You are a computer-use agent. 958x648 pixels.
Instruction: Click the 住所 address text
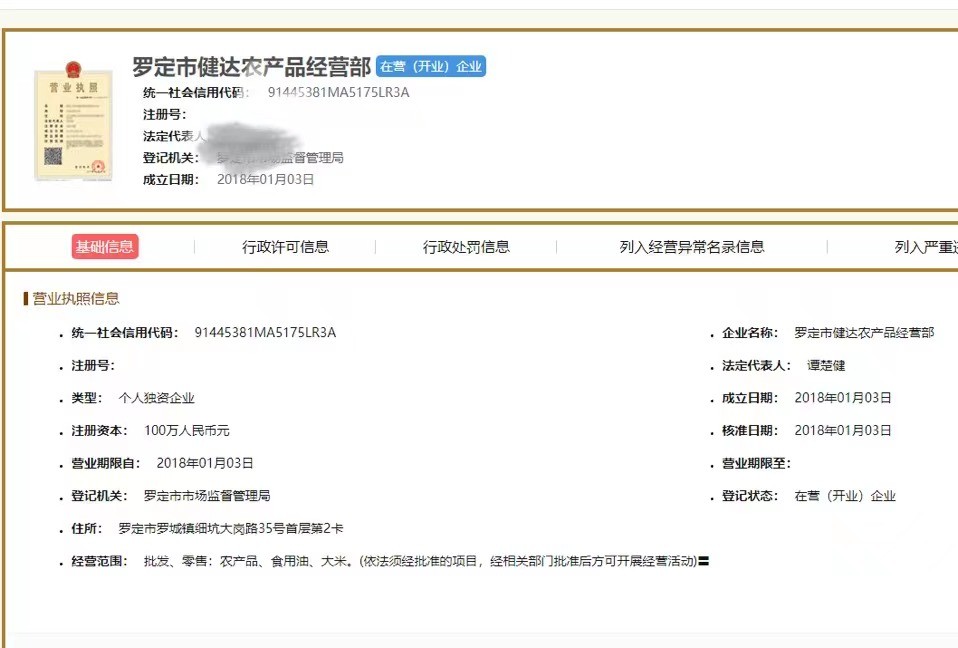point(231,528)
